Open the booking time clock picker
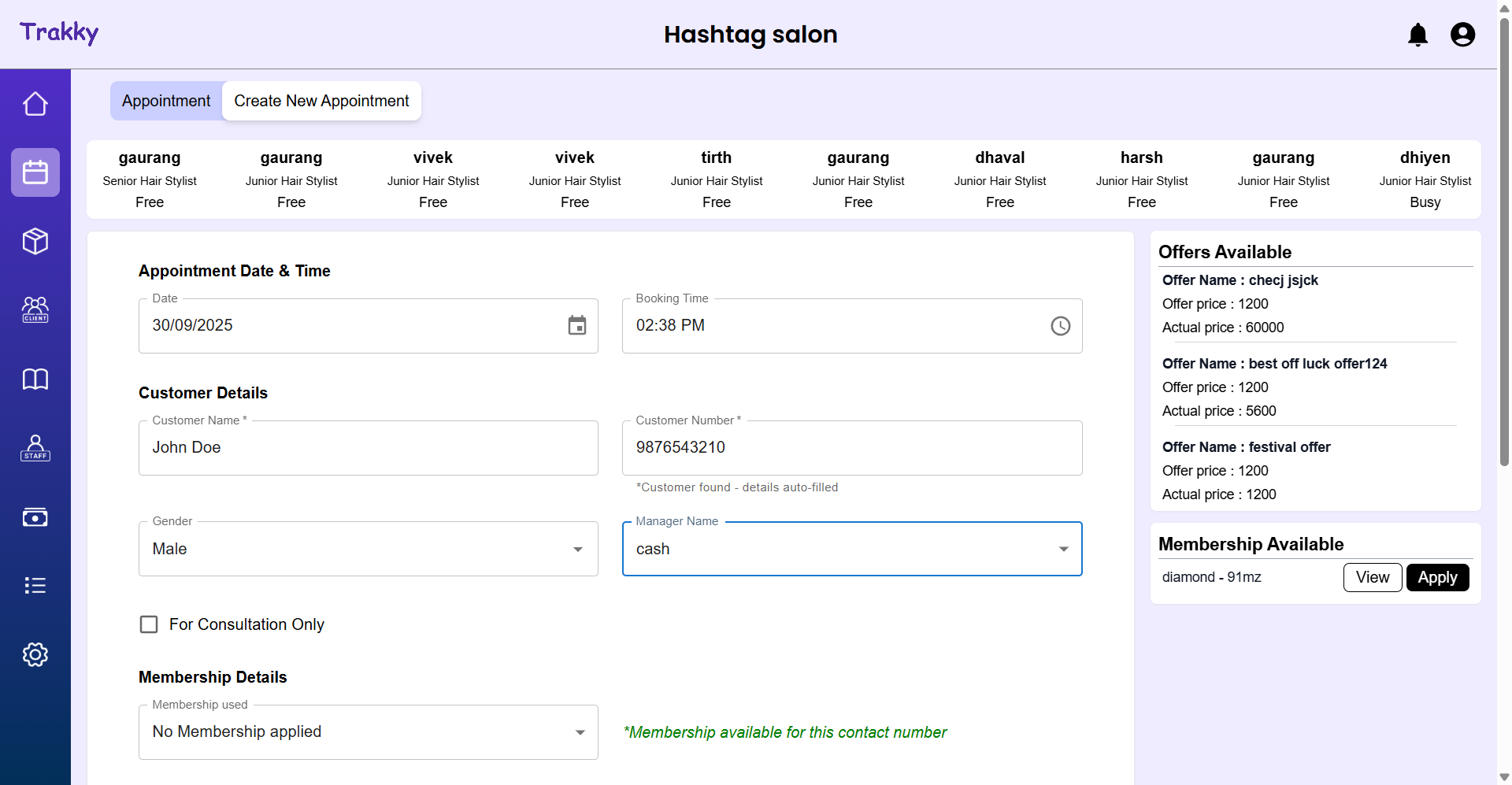The width and height of the screenshot is (1512, 785). click(1060, 326)
